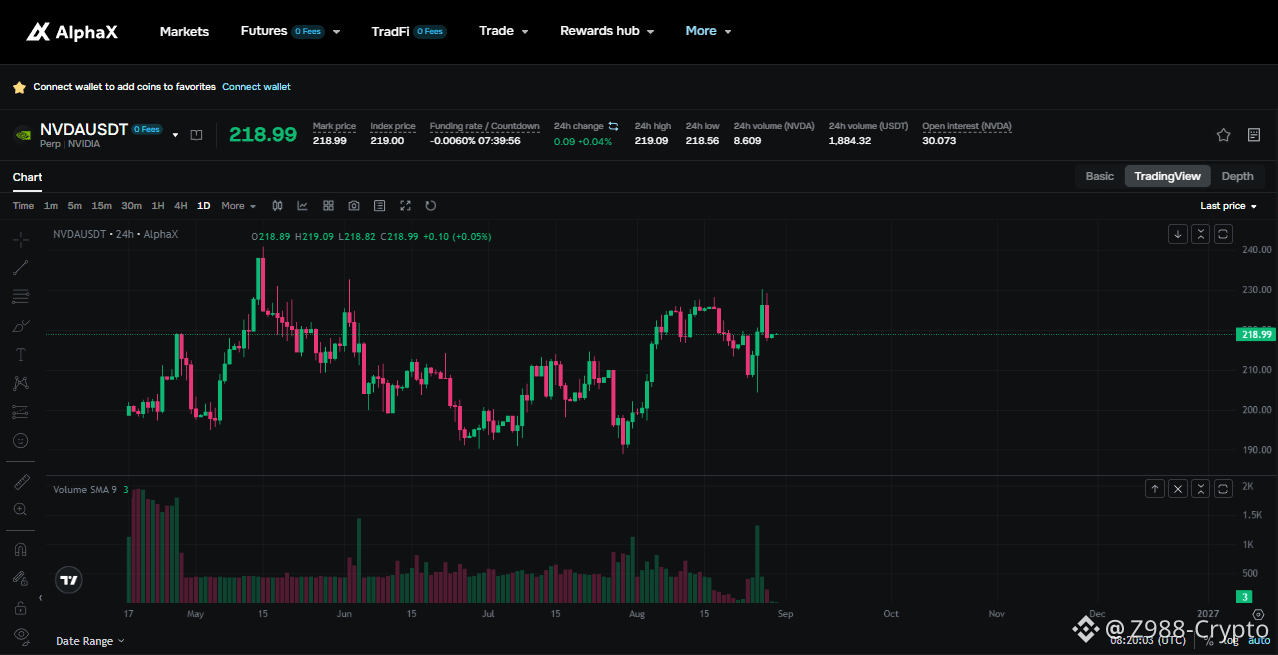The image size is (1278, 655).
Task: Select the Chart tab
Action: pos(28,178)
